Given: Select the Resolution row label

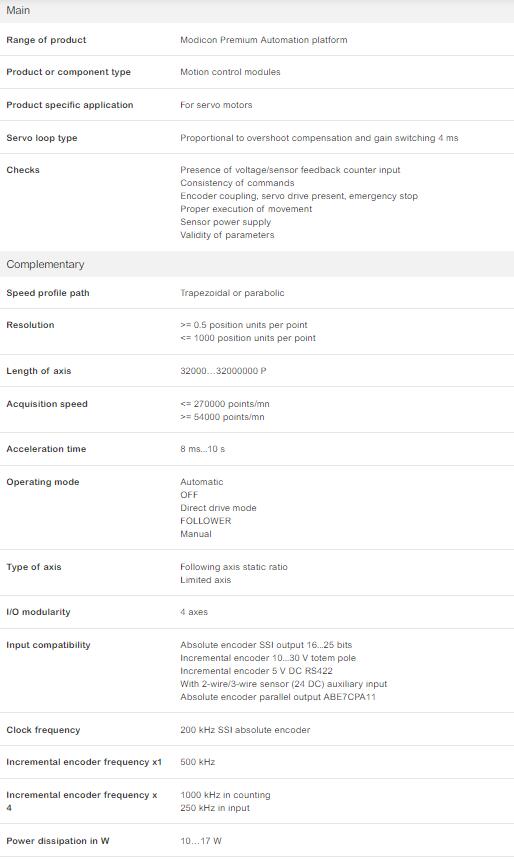Looking at the screenshot, I should [x=30, y=325].
